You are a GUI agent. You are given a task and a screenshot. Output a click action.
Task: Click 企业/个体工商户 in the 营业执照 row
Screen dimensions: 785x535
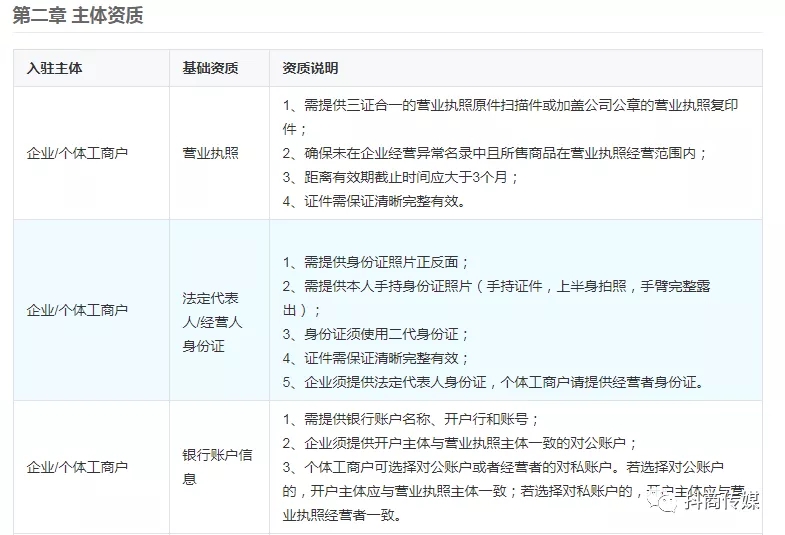(x=77, y=153)
